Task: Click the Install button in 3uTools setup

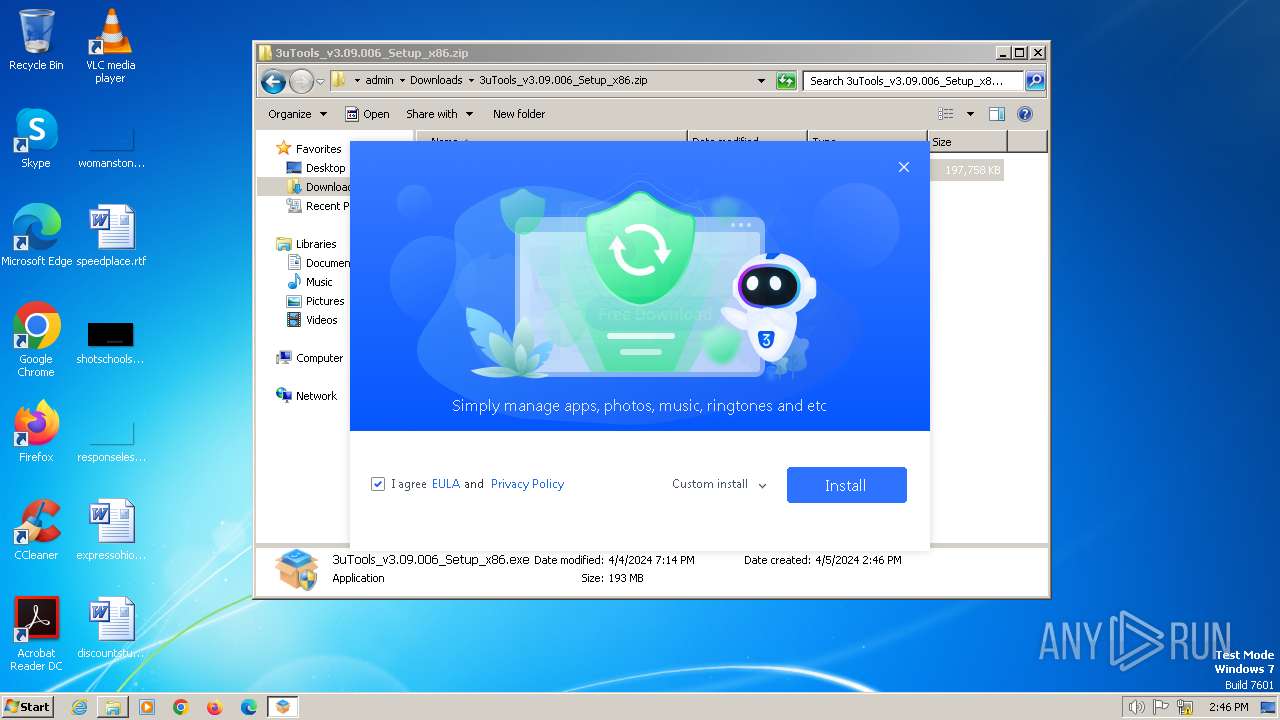Action: point(846,485)
